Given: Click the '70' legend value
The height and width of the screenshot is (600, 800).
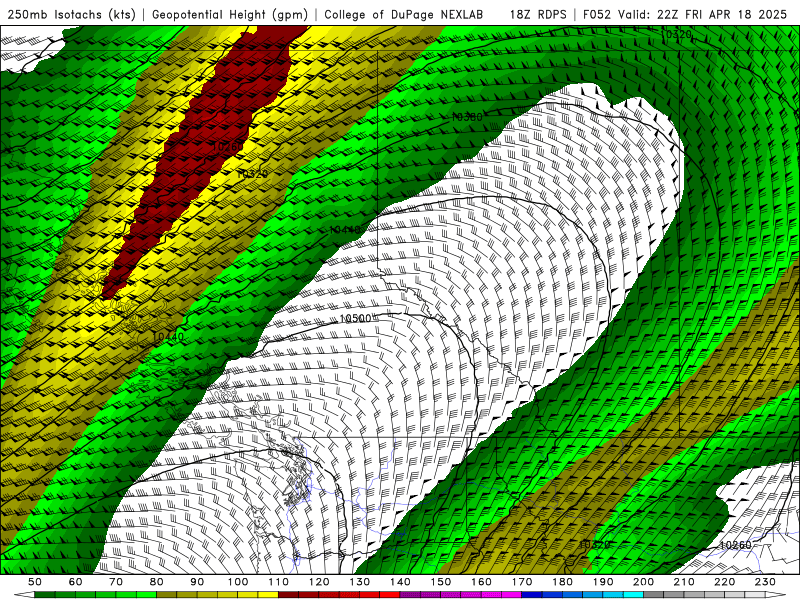Looking at the screenshot, I should [116, 582].
